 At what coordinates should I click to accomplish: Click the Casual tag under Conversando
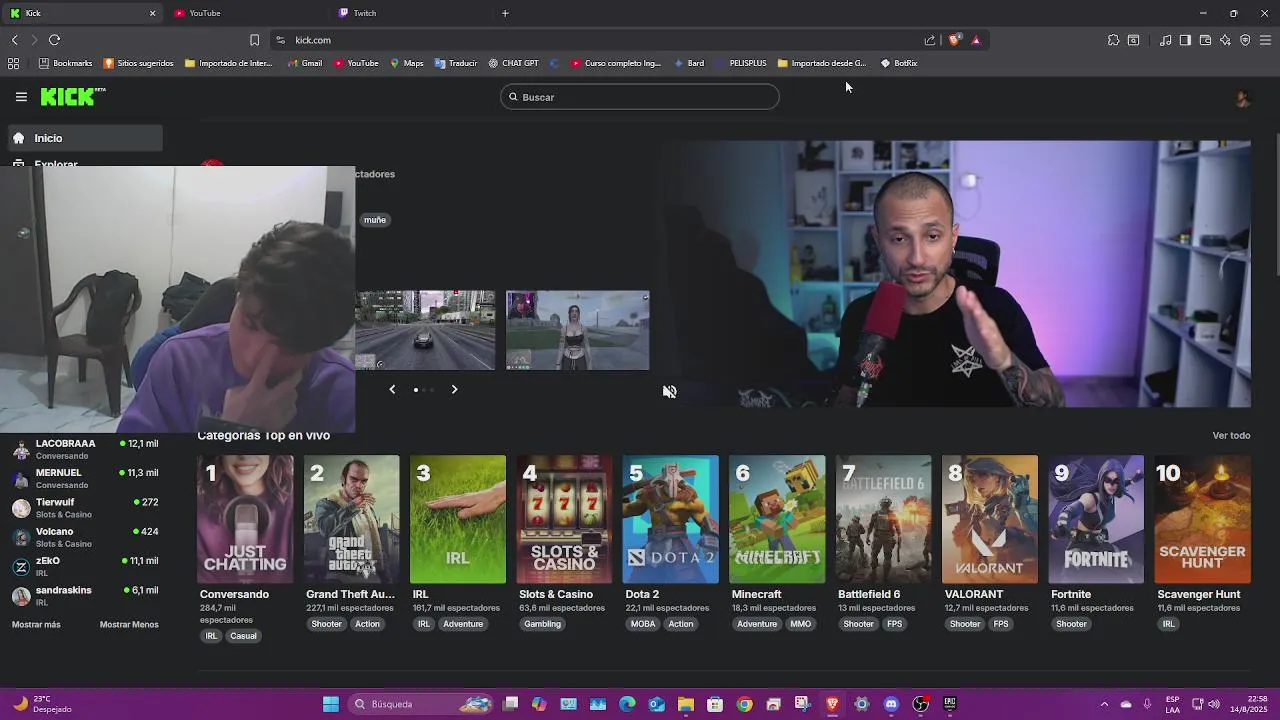pyautogui.click(x=243, y=636)
